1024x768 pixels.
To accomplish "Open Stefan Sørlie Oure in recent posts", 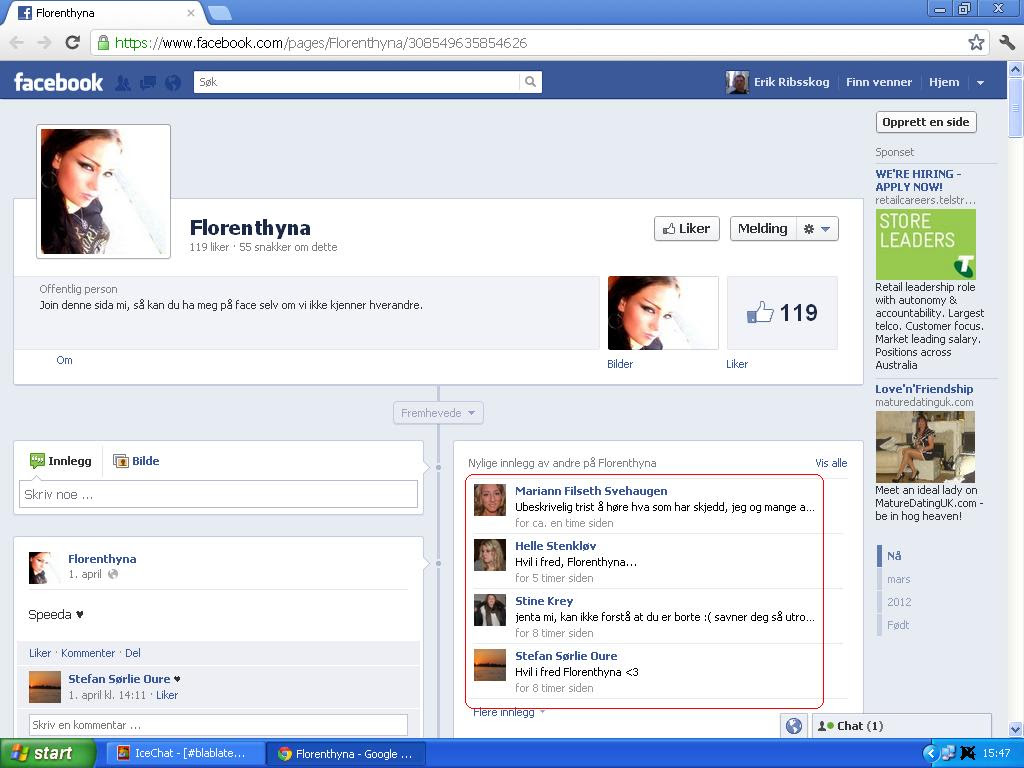I will pos(566,656).
